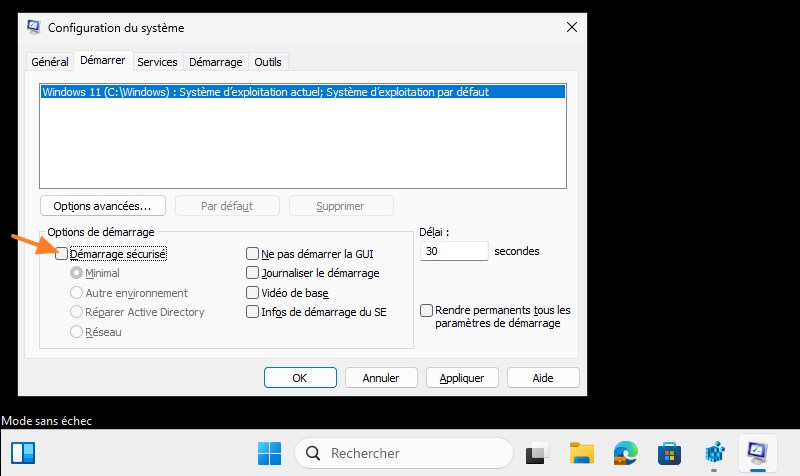Enable Vidéo de base checkbox
The image size is (800, 476).
(x=252, y=292)
